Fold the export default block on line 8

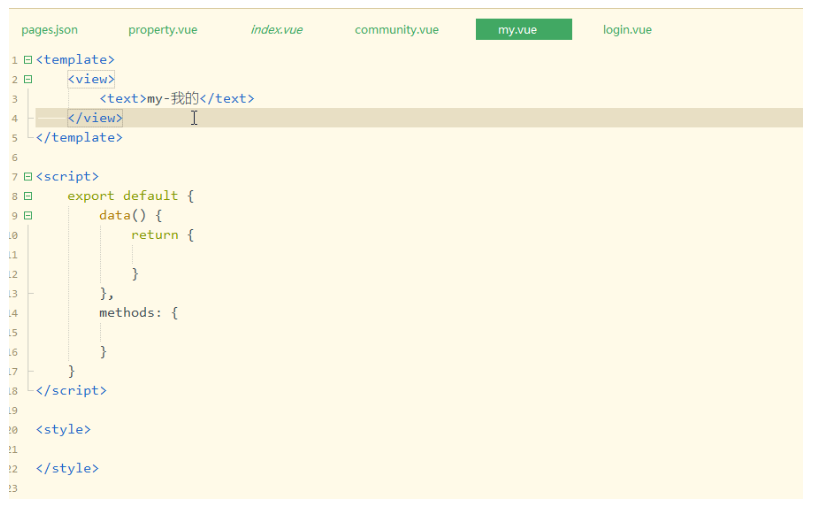point(28,196)
